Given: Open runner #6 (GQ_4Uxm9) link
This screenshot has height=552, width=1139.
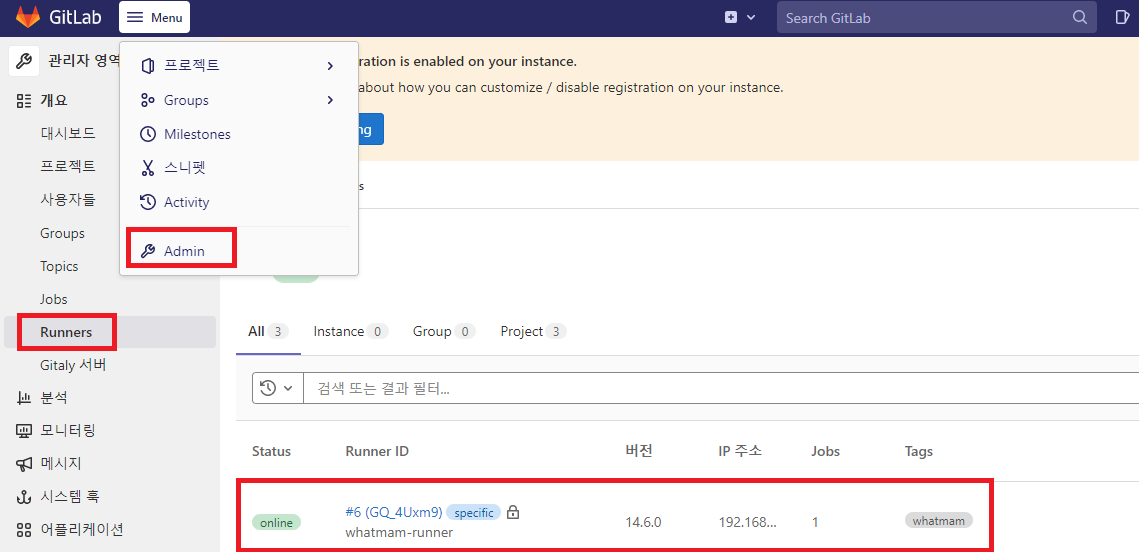Looking at the screenshot, I should pyautogui.click(x=394, y=512).
